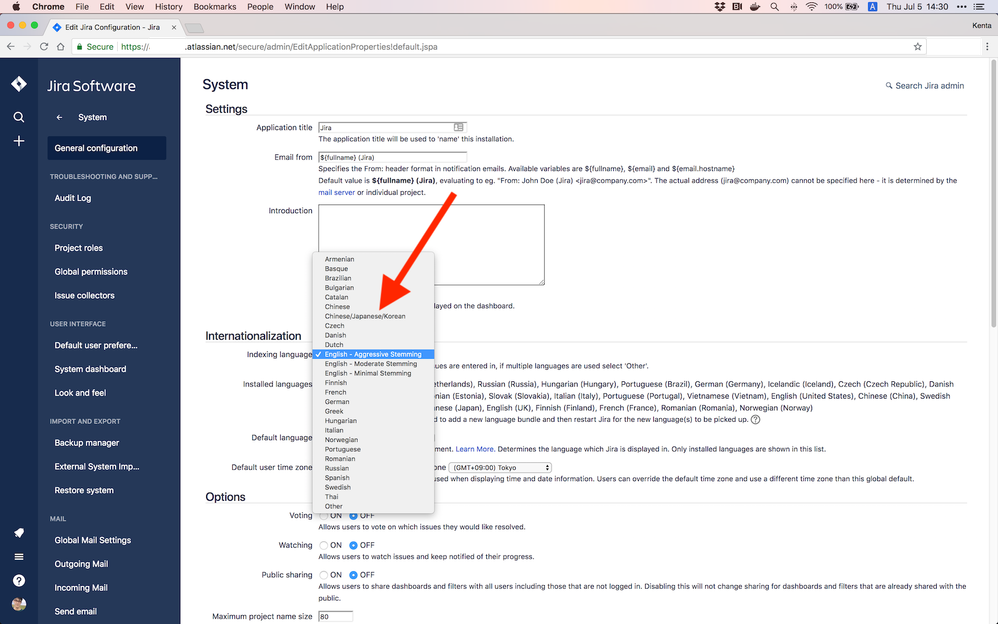Click the Chrome home icon
The image size is (998, 624).
tap(60, 46)
